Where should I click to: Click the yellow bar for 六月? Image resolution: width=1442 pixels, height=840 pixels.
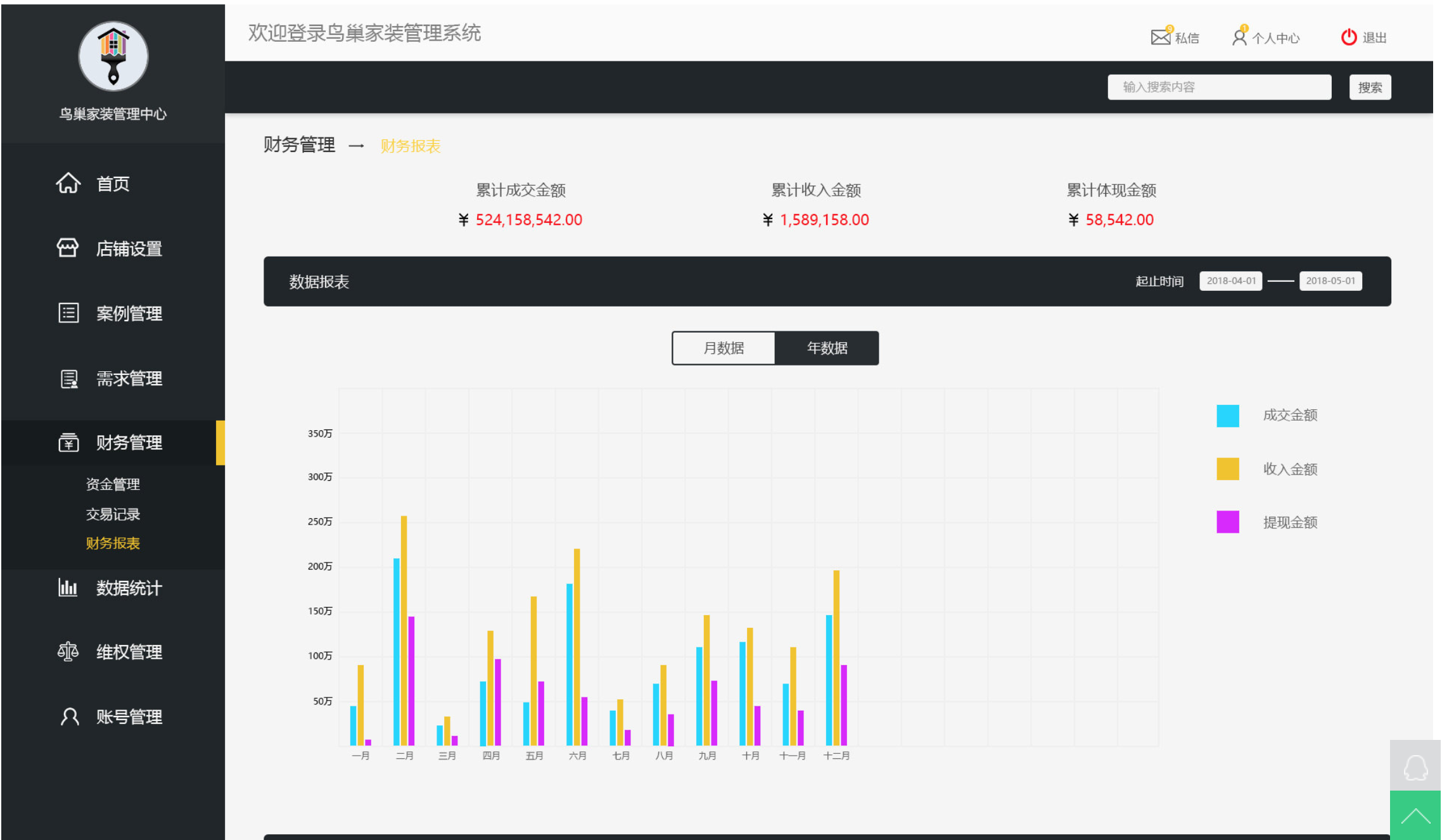tap(577, 647)
